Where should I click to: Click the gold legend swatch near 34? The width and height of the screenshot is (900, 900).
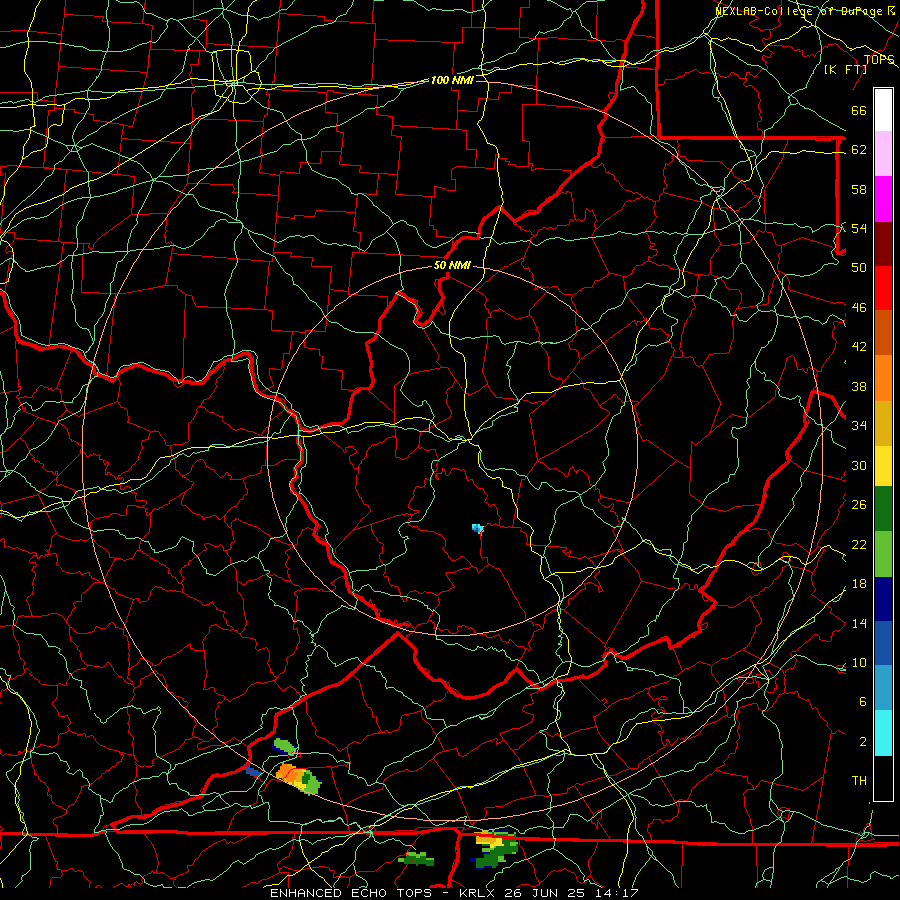(x=883, y=423)
